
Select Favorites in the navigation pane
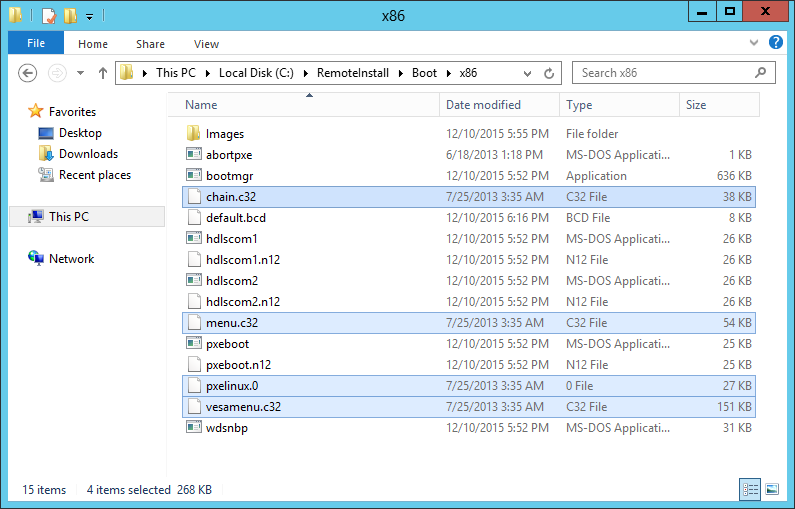tap(72, 112)
